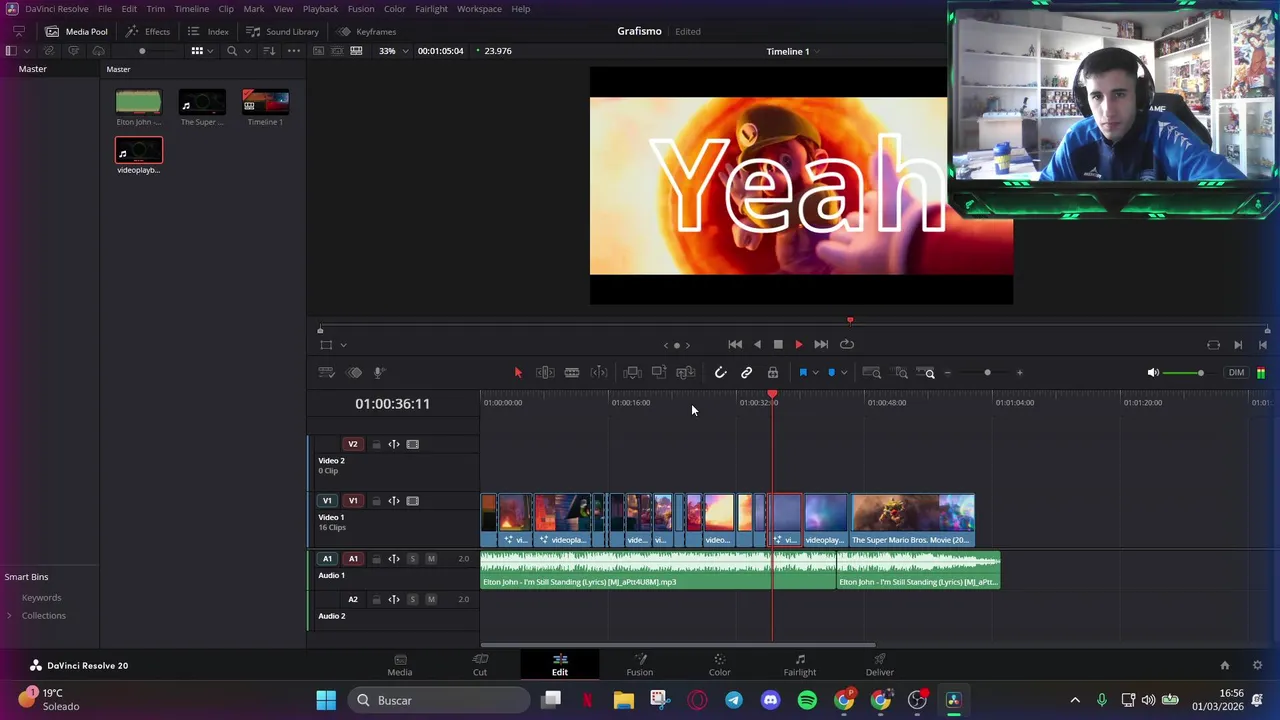Open the Effects panel
Screen dimensions: 1280x720
point(148,31)
